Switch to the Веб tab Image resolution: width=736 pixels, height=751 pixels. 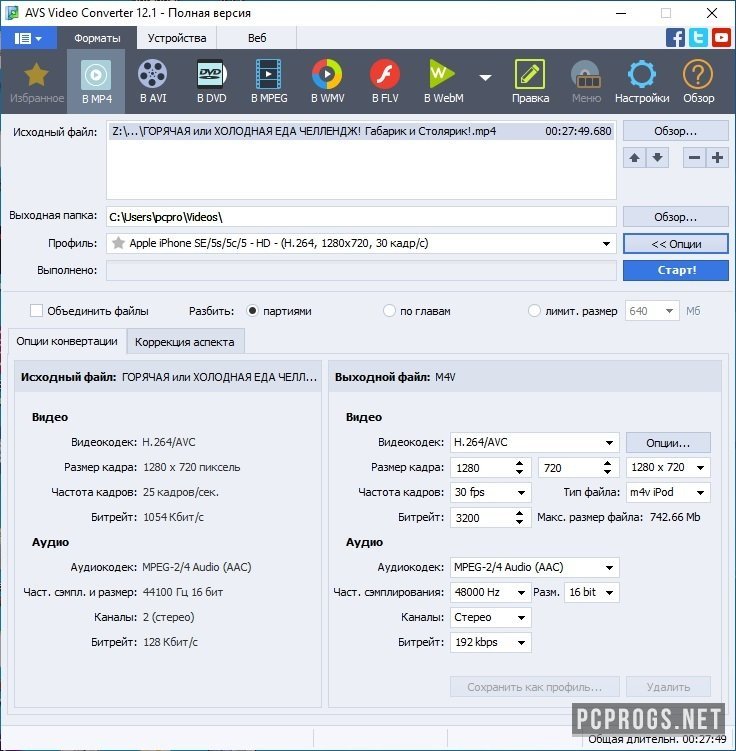pos(257,38)
